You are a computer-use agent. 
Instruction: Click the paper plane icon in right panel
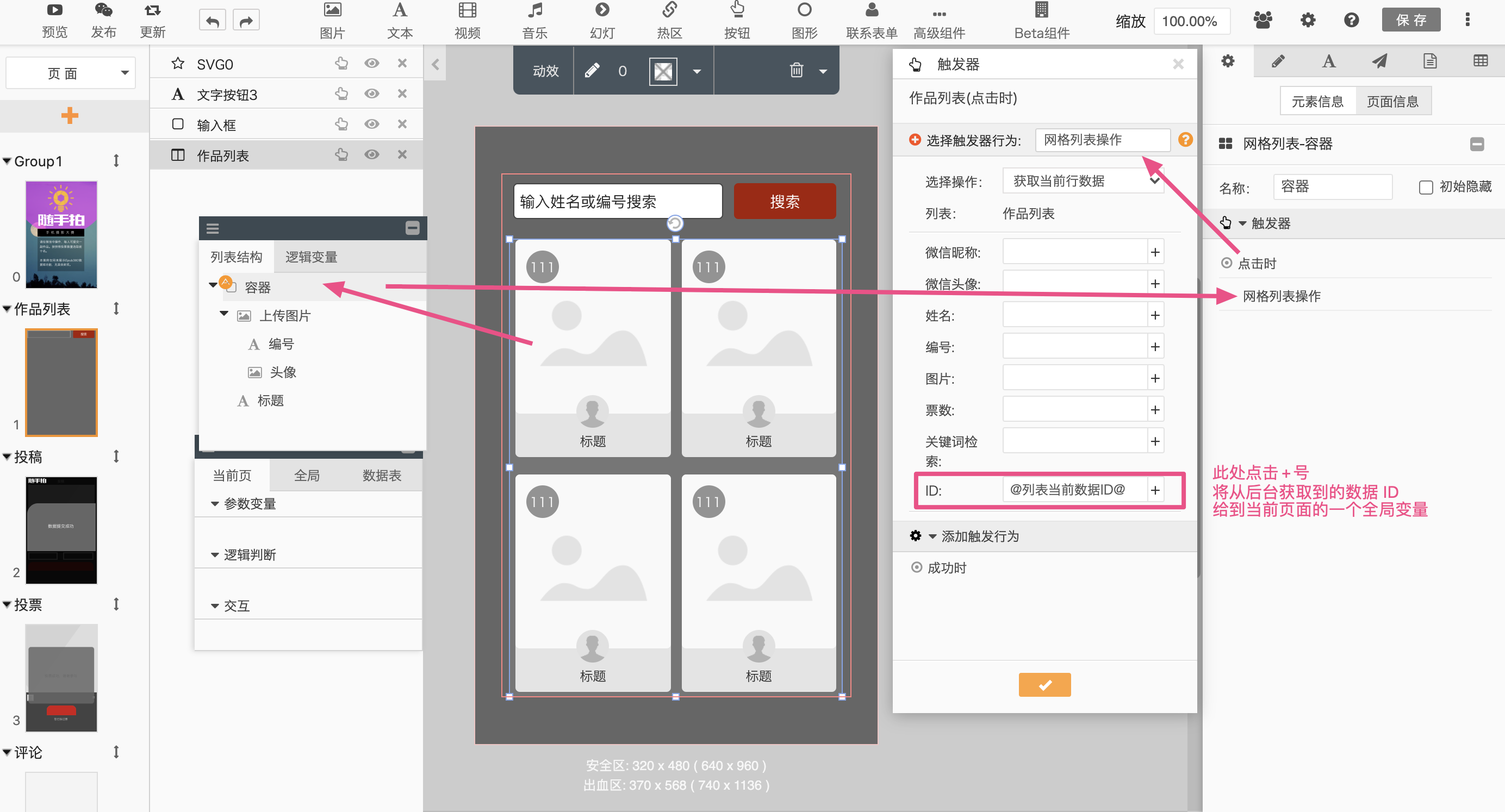(x=1379, y=61)
